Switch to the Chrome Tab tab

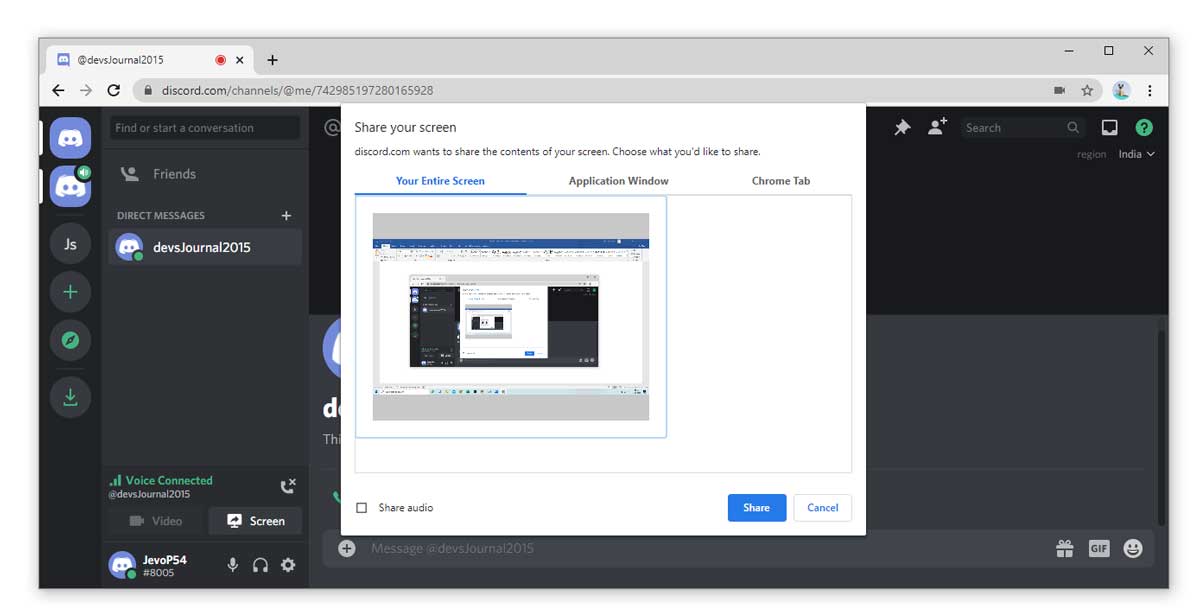[x=781, y=181]
